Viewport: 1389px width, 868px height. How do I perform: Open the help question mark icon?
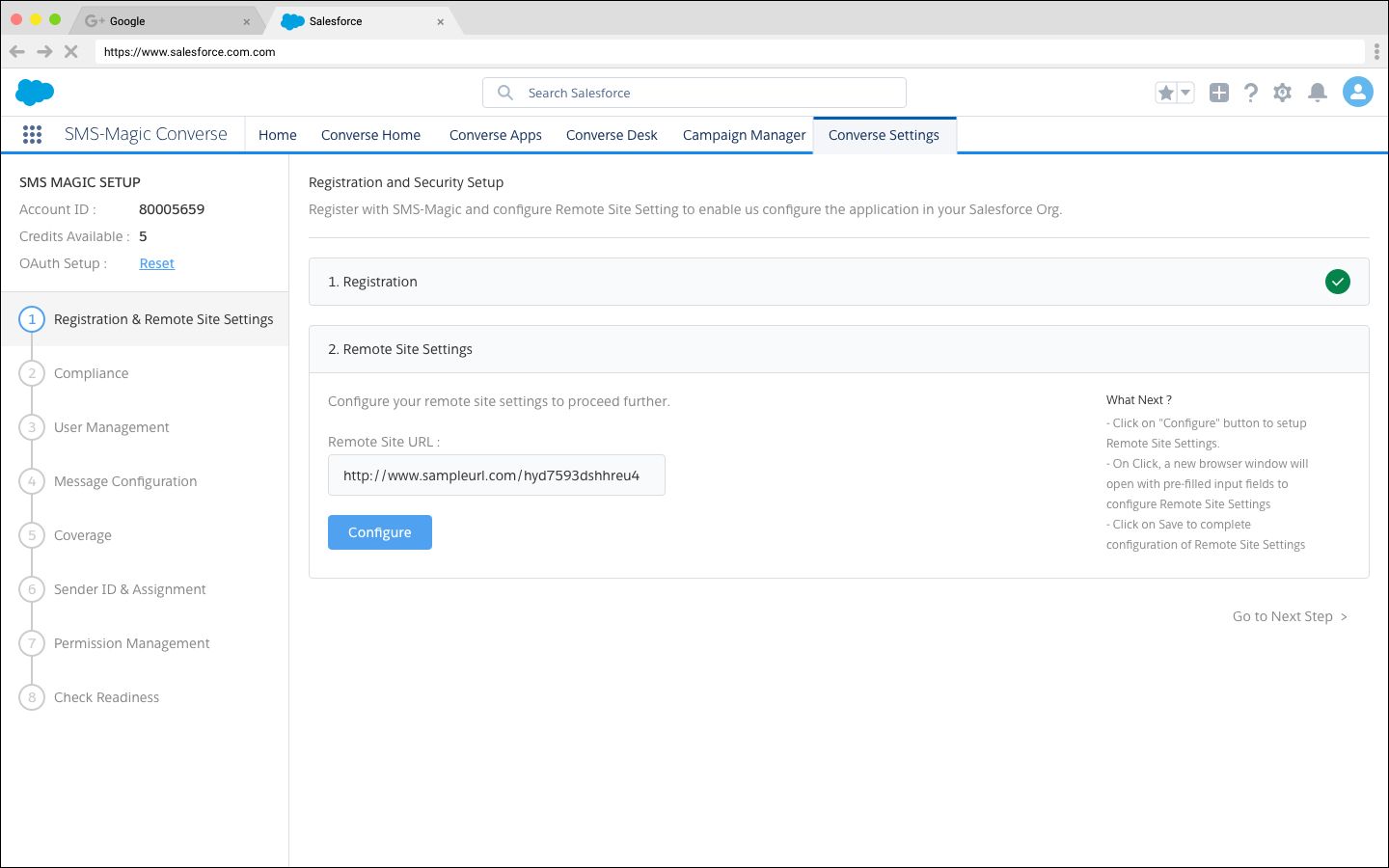(x=1251, y=93)
